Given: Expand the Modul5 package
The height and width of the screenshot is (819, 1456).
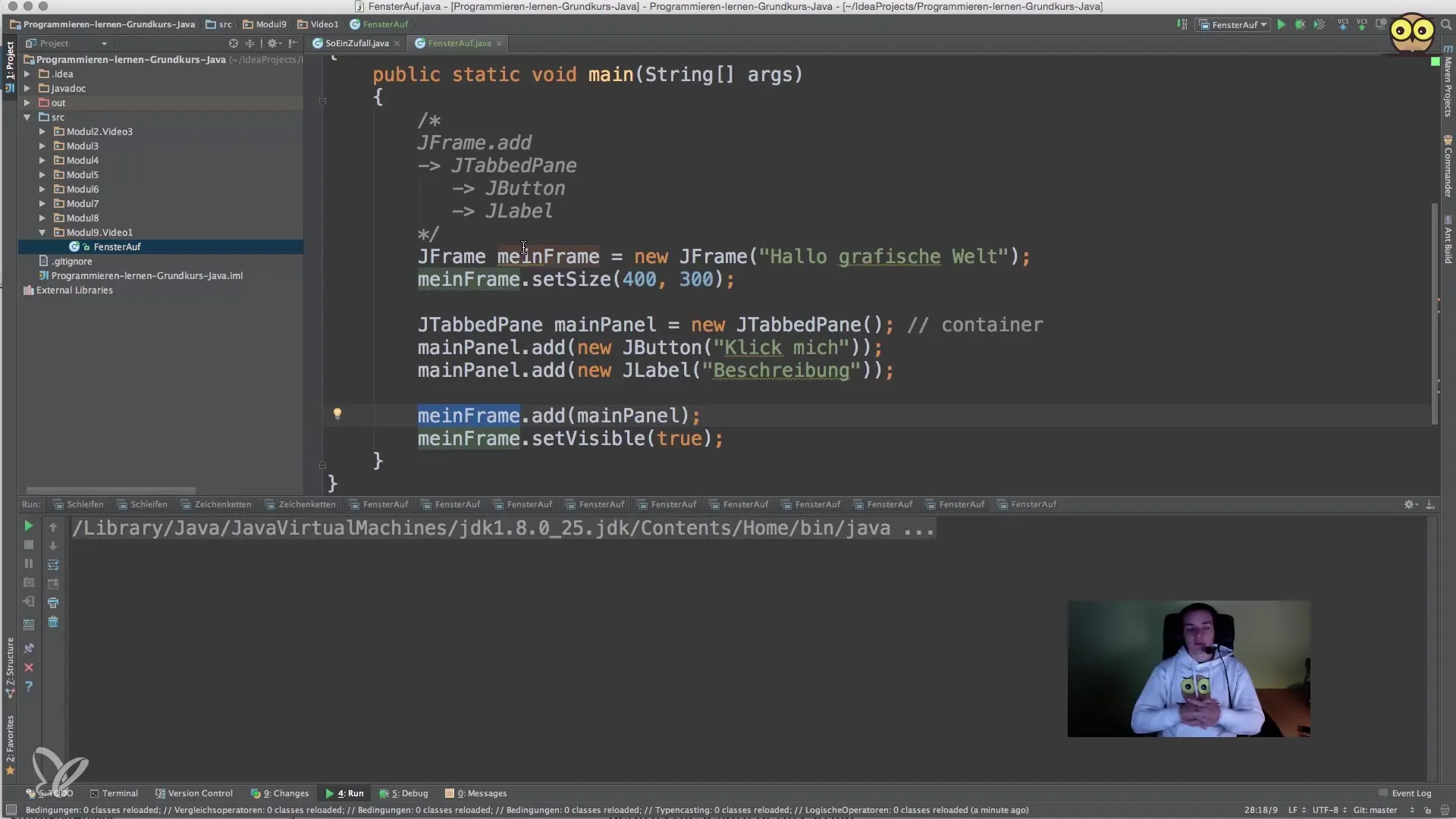Looking at the screenshot, I should 42,175.
